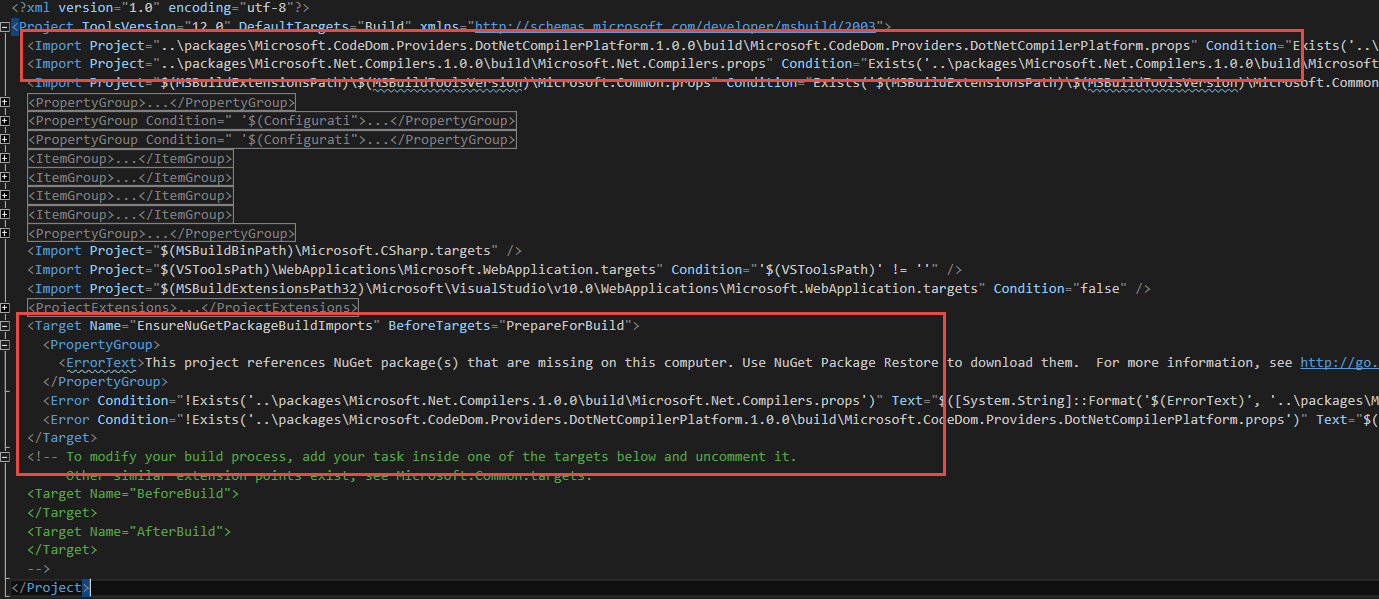Viewport: 1379px width, 599px height.
Task: Collapse the EnsureNuGetPackageBuildImports Target block
Action: point(6,326)
